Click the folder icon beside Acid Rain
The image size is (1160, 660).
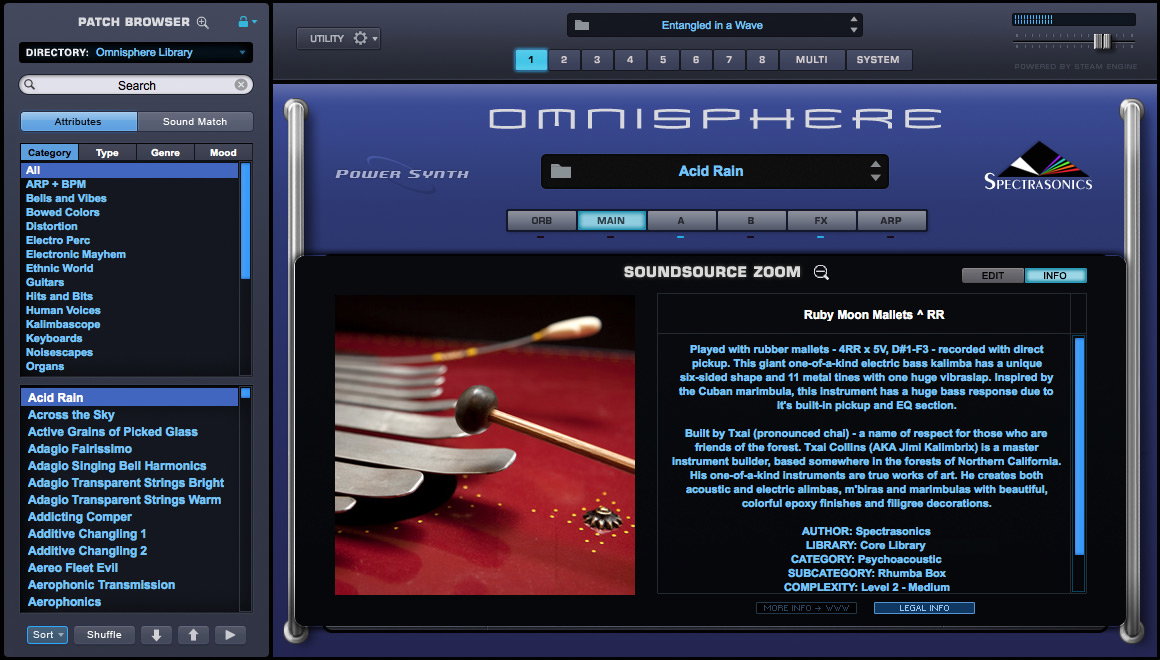[561, 171]
